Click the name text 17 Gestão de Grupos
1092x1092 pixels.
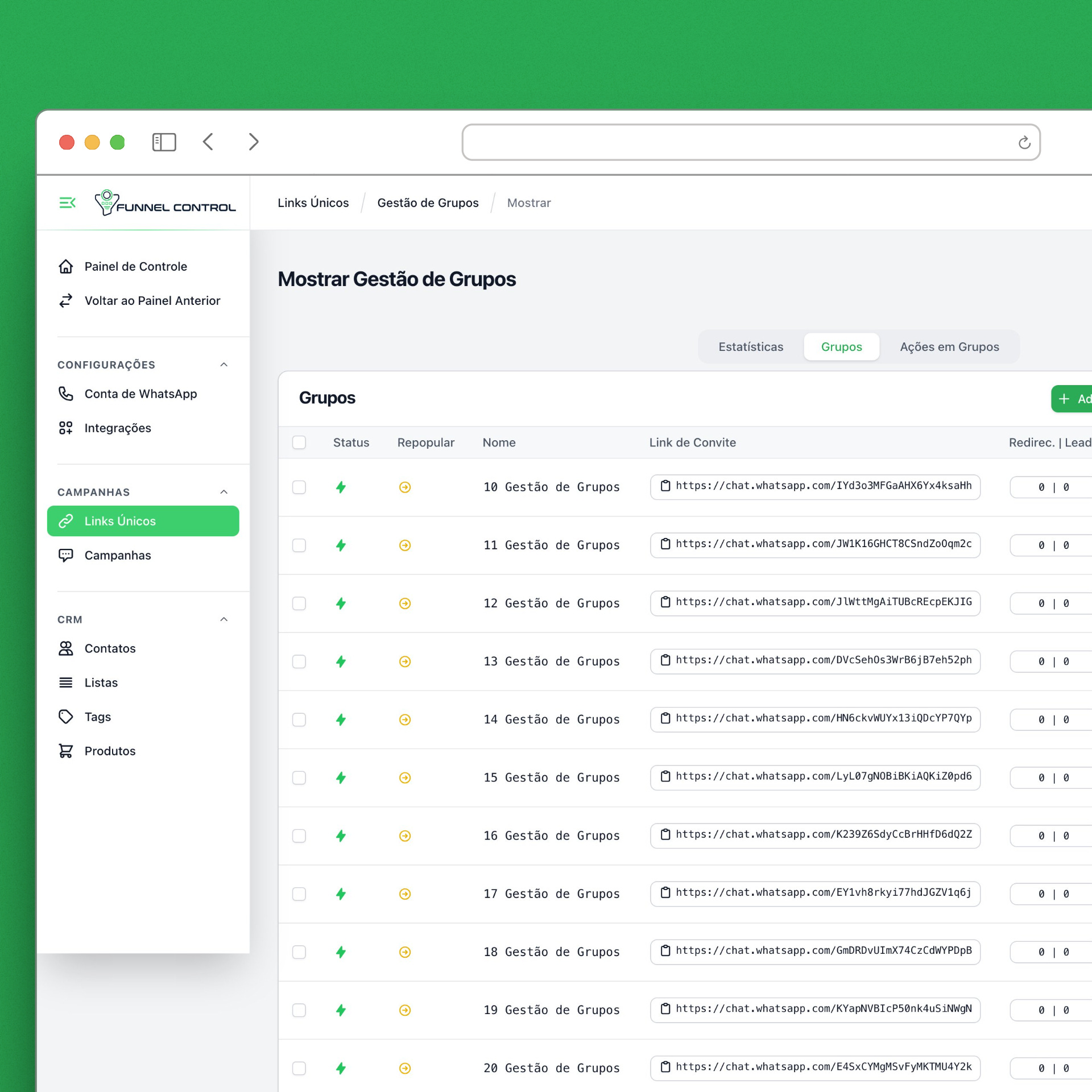coord(551,894)
